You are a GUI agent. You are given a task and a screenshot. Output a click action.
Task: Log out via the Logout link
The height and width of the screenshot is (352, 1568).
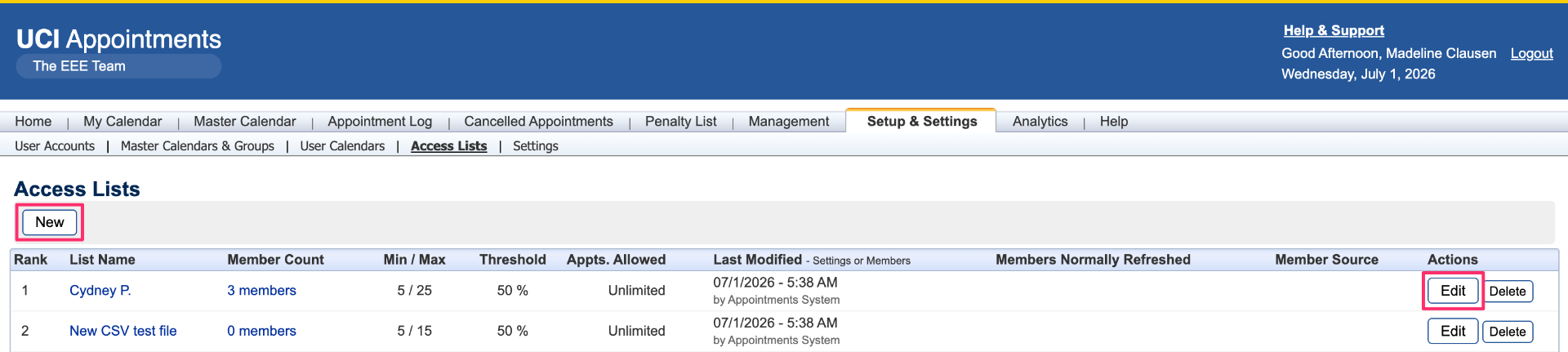(x=1531, y=53)
